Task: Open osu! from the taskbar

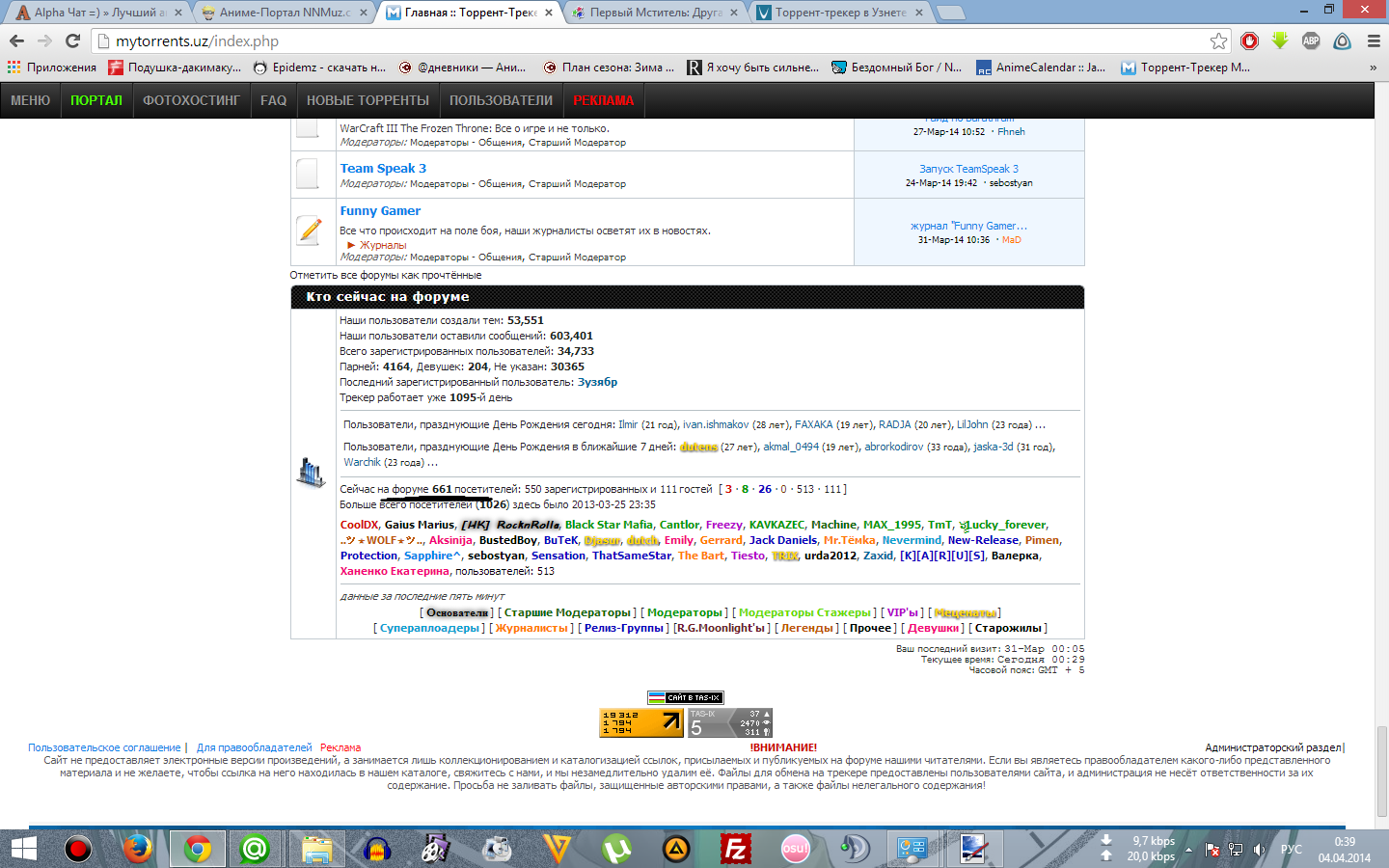Action: (x=796, y=849)
